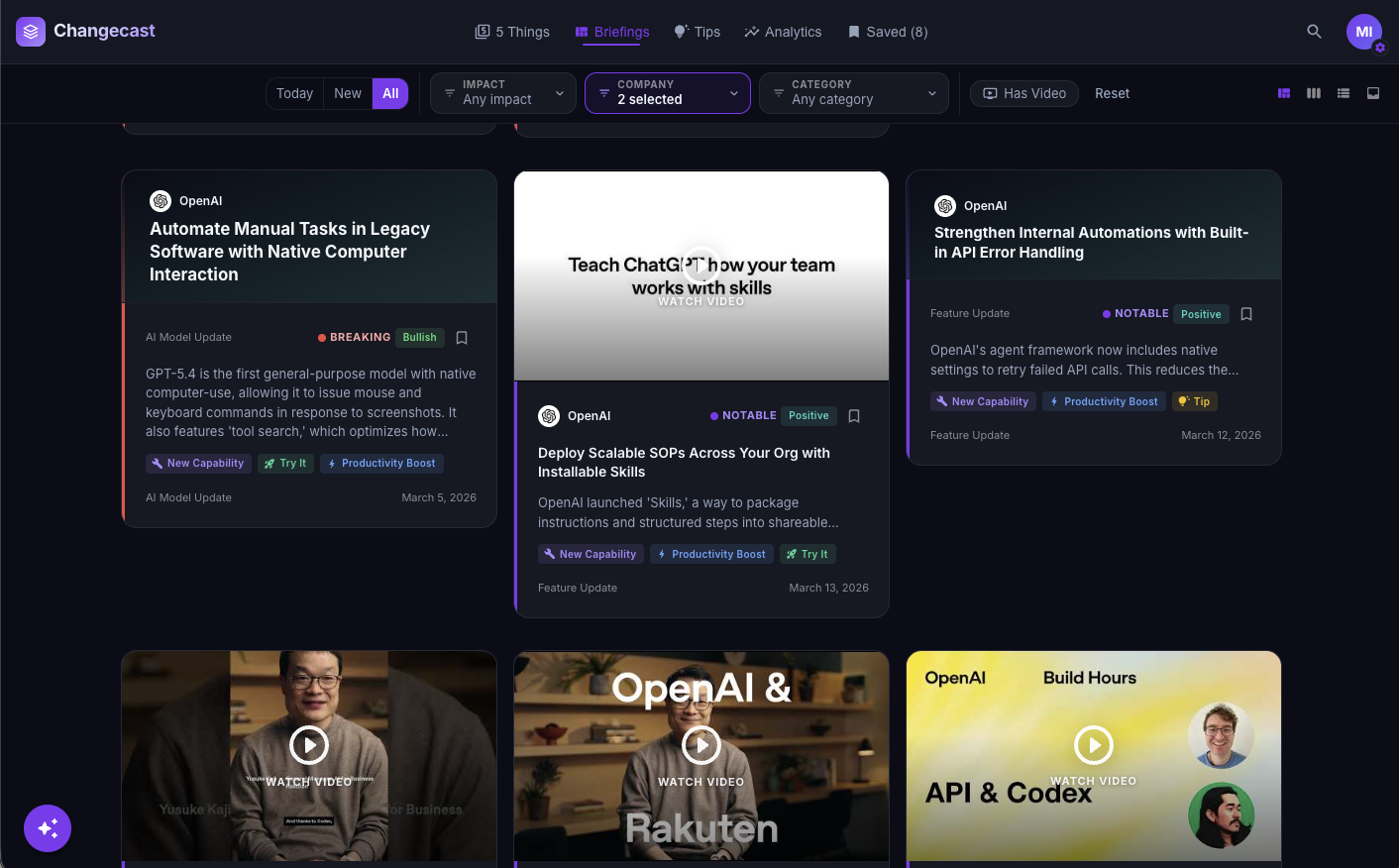Go to the Analytics tab
This screenshot has height=868, width=1399.
(x=783, y=32)
